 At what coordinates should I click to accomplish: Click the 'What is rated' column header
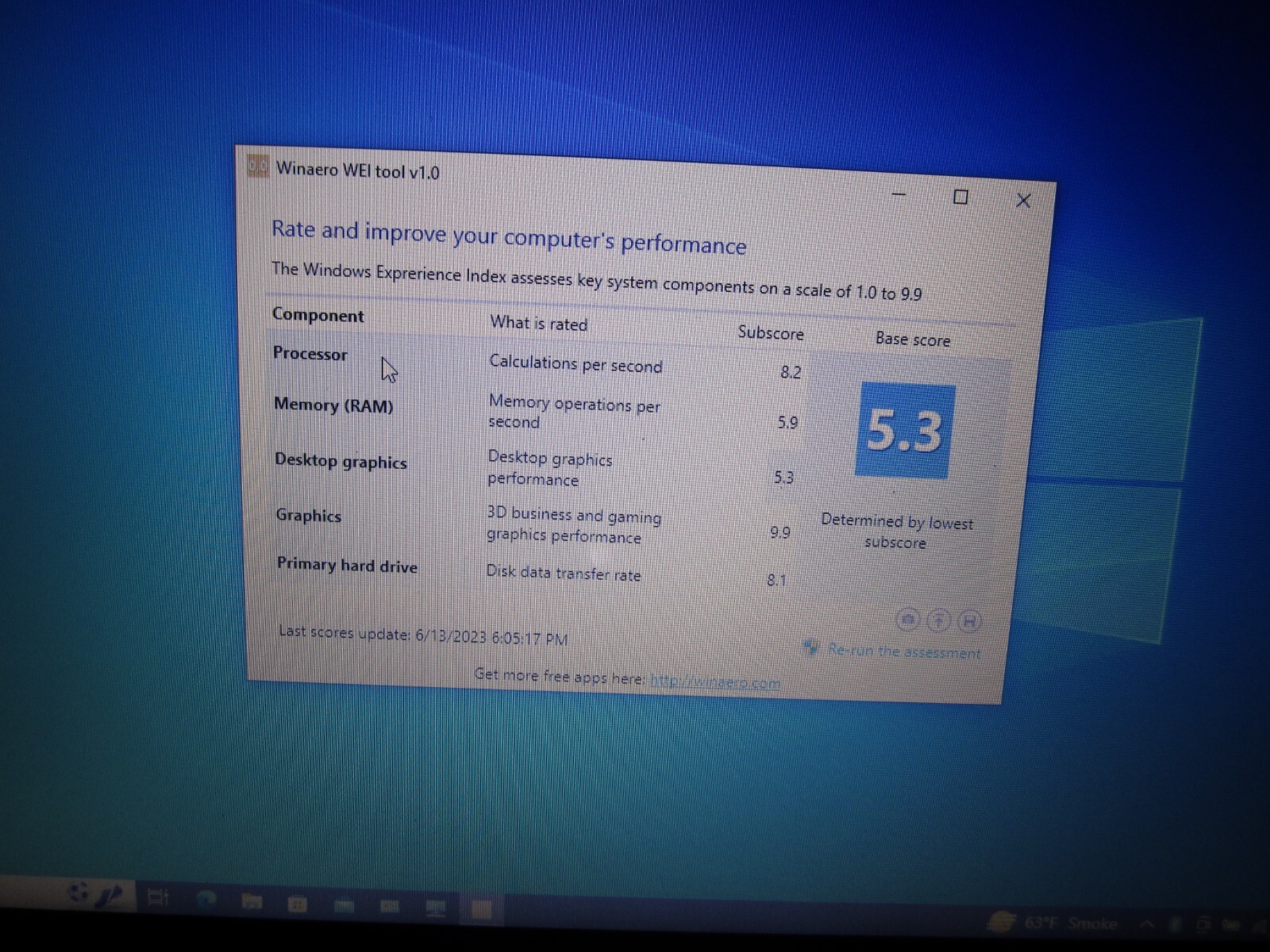tap(539, 324)
